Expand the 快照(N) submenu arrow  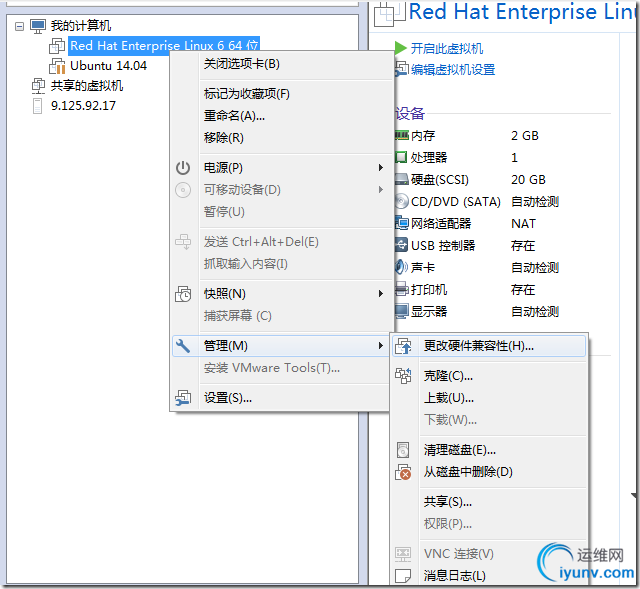point(380,293)
